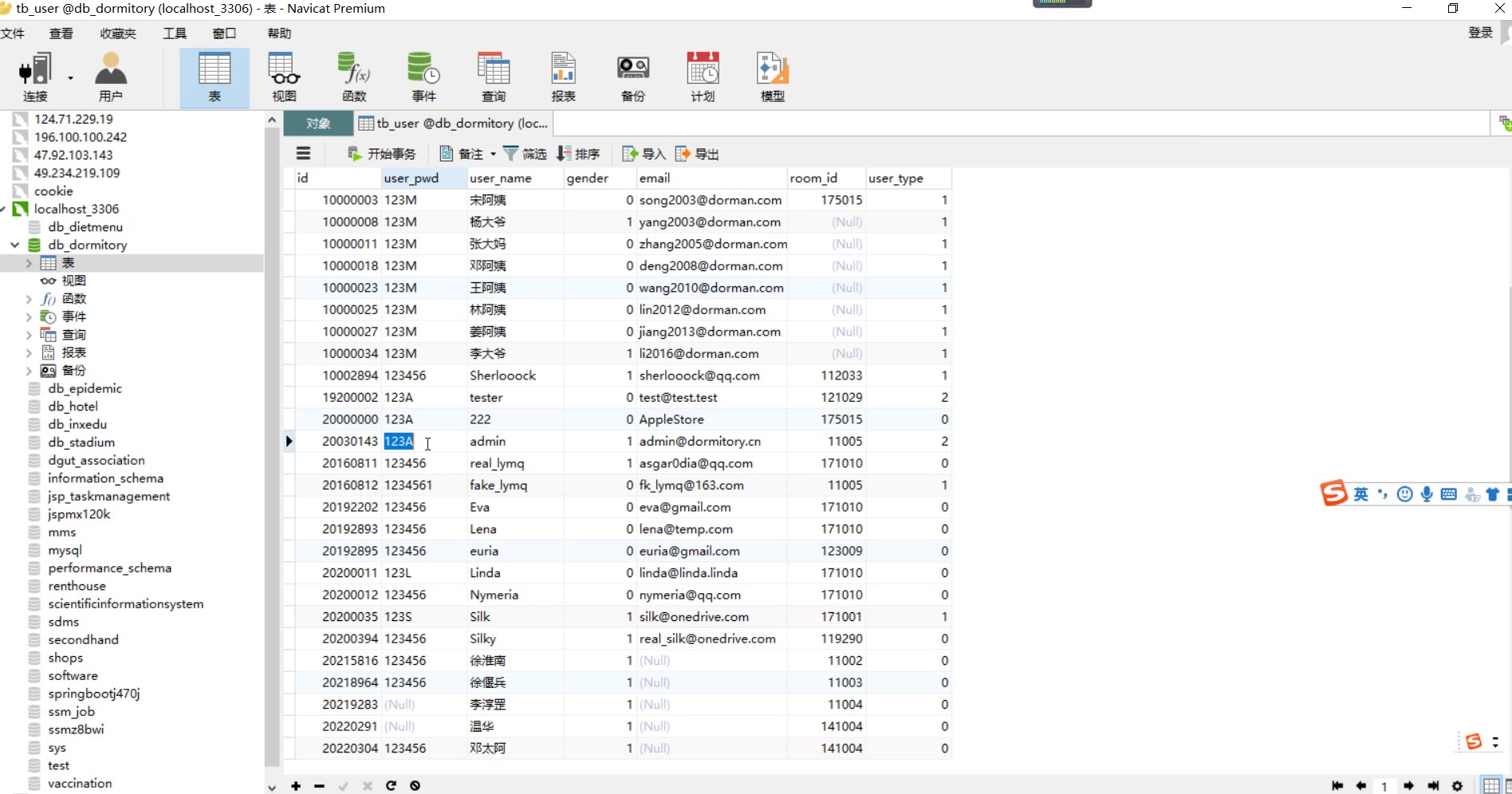This screenshot has width=1512, height=794.
Task: Go to the next page of records
Action: [x=1409, y=786]
